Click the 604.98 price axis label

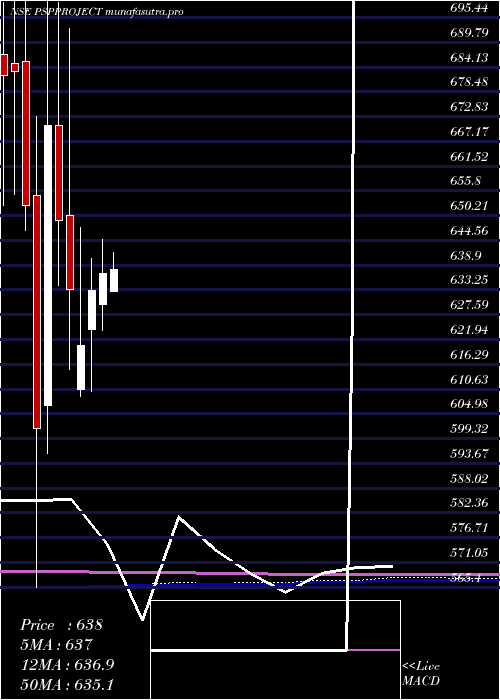coord(468,404)
